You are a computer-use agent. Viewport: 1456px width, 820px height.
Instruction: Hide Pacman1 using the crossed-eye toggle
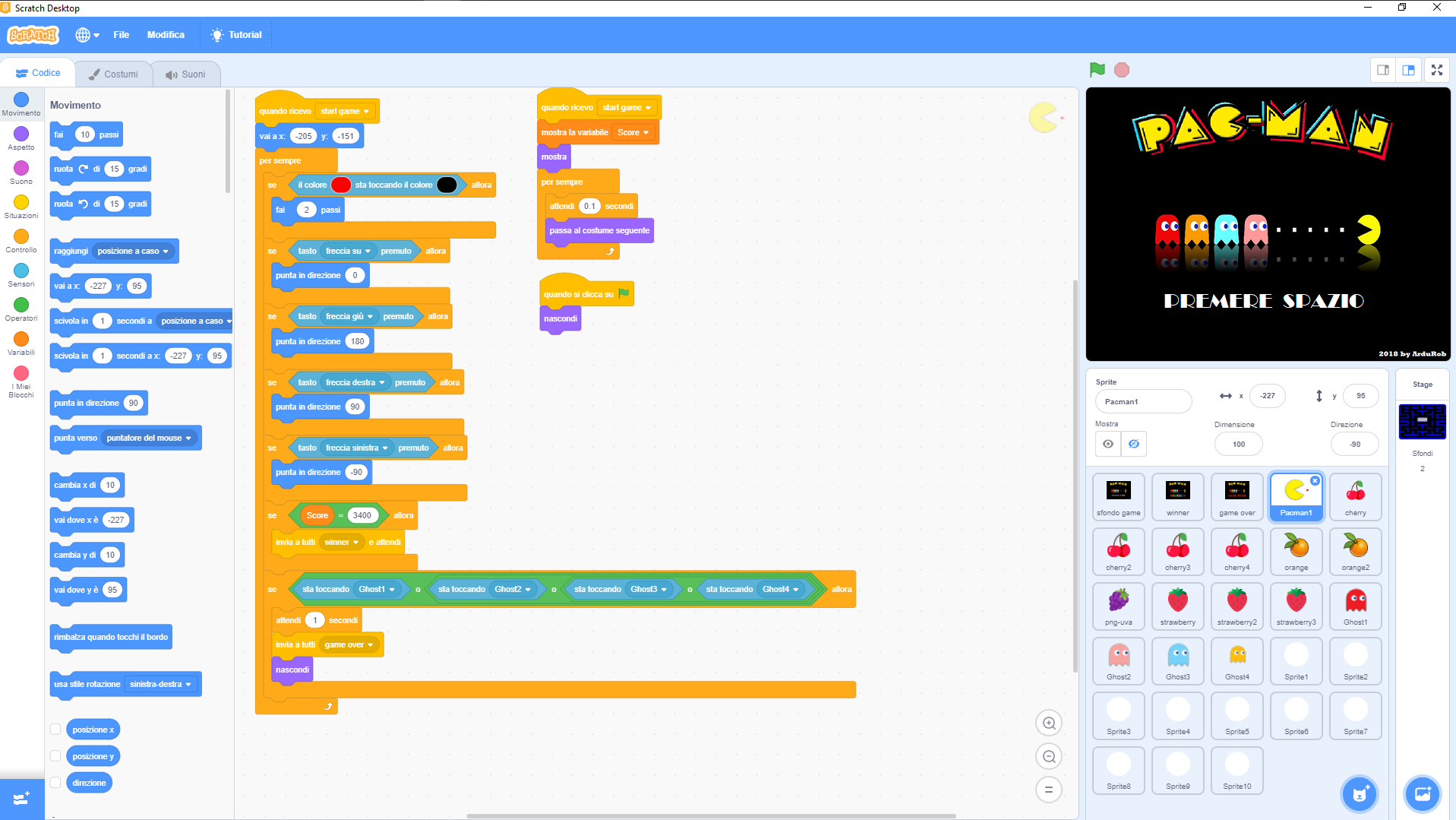click(1133, 444)
